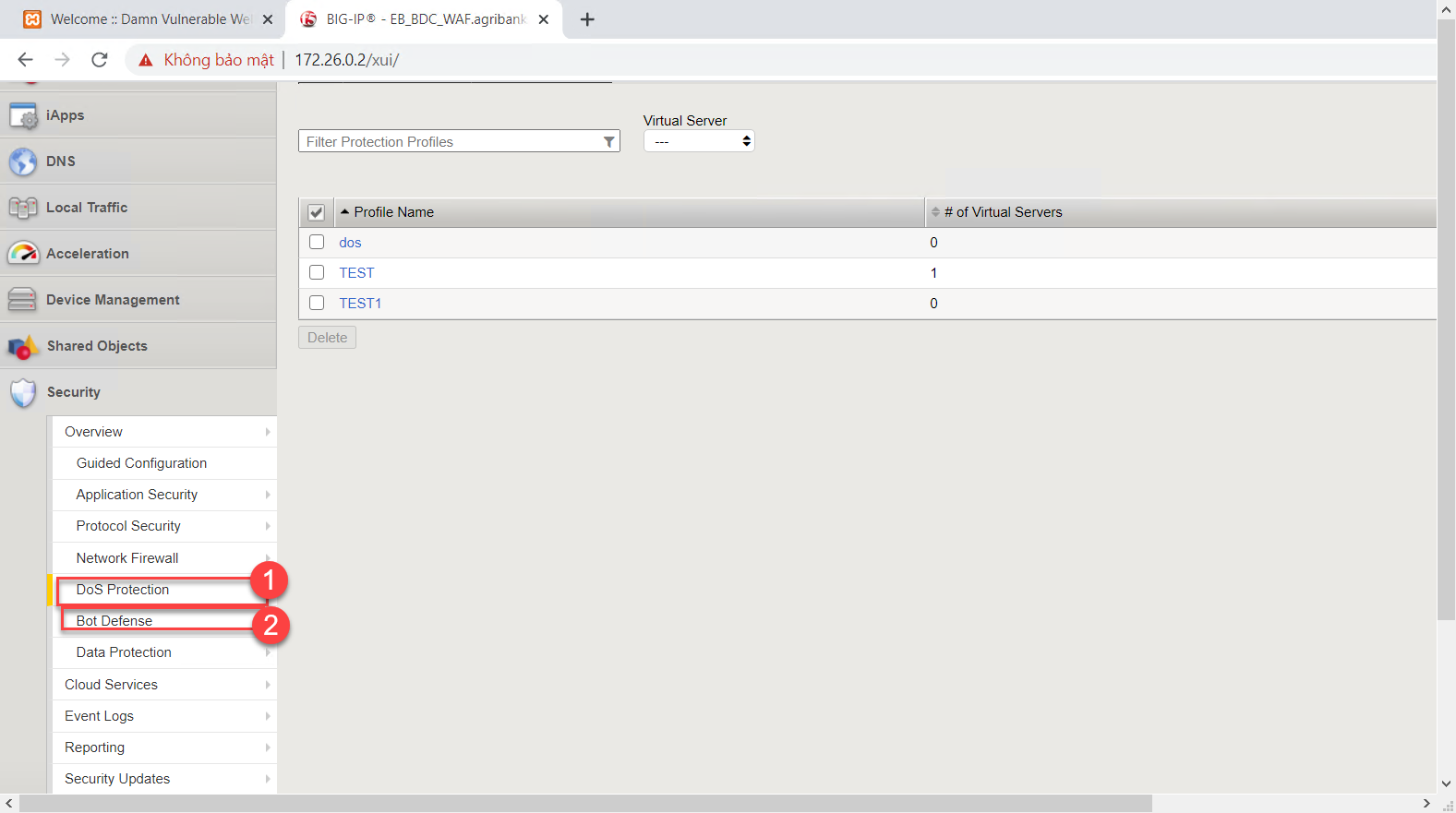The height and width of the screenshot is (813, 1456).
Task: Check the TEST1 profile checkbox
Action: [317, 303]
